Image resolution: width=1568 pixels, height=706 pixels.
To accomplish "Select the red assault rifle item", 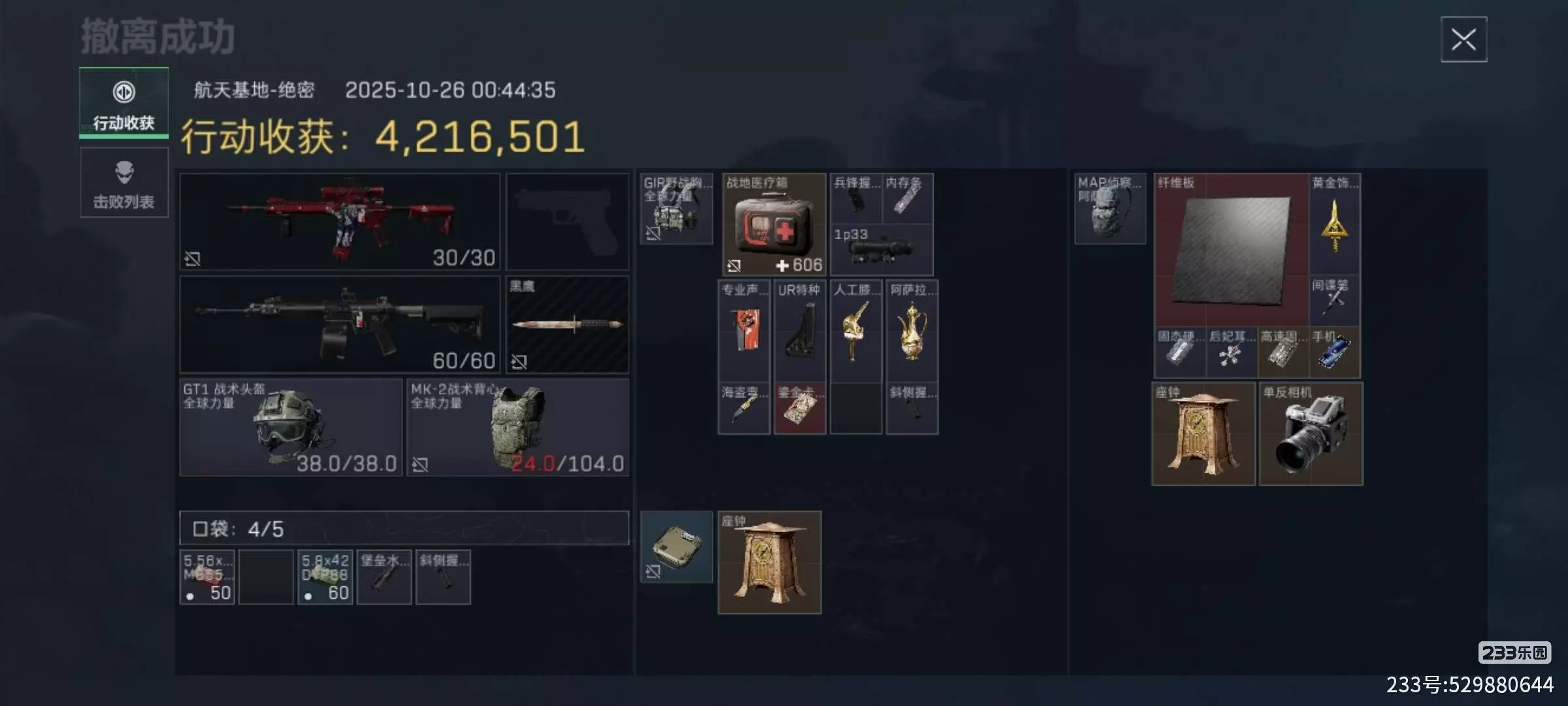I will tap(340, 222).
